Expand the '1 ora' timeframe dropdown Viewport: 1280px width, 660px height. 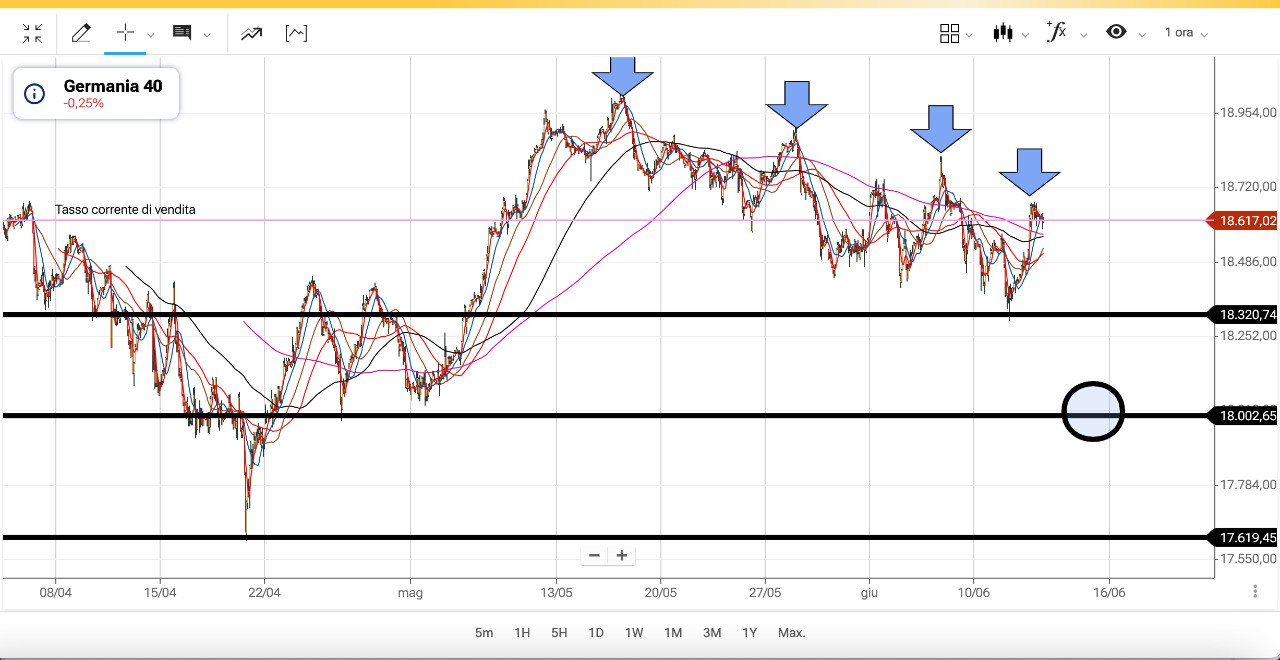tap(1186, 33)
